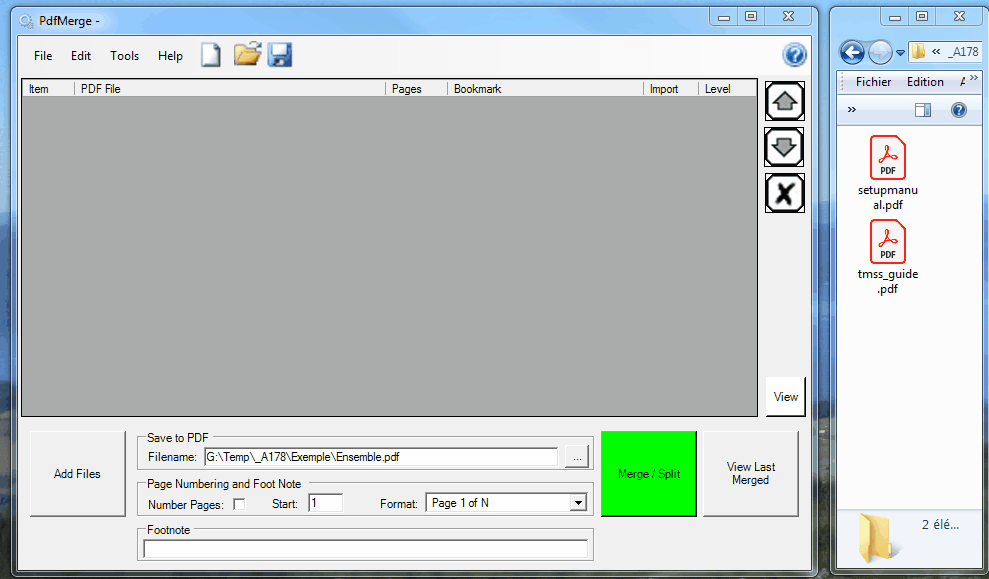The width and height of the screenshot is (989, 579).
Task: Open Explorer recent locations dropdown arrow
Action: pos(900,53)
